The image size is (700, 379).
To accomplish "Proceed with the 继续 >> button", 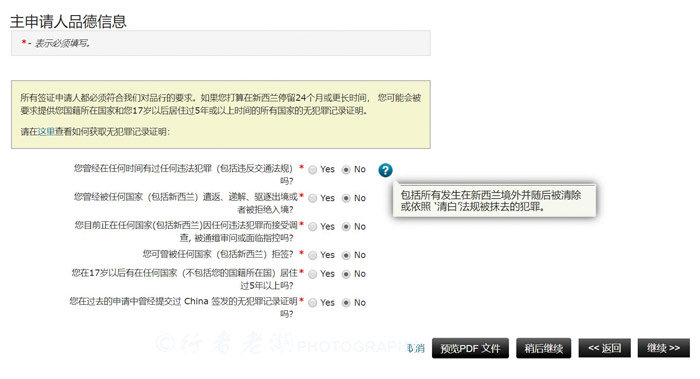I will point(663,348).
